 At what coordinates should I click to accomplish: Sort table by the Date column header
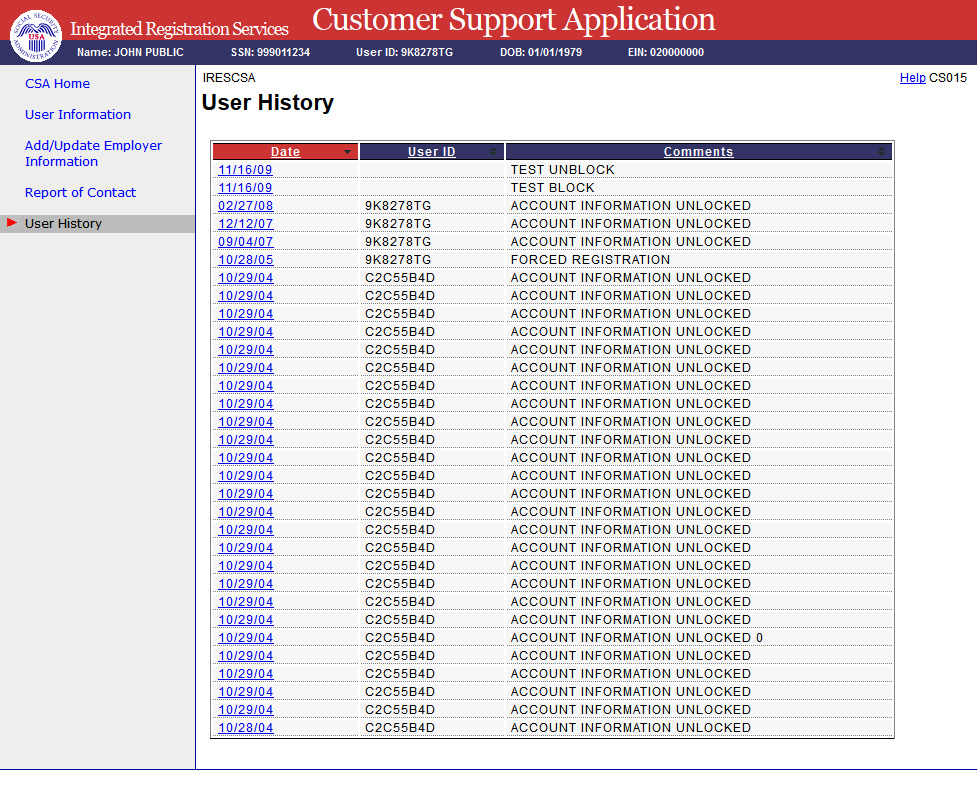coord(285,152)
